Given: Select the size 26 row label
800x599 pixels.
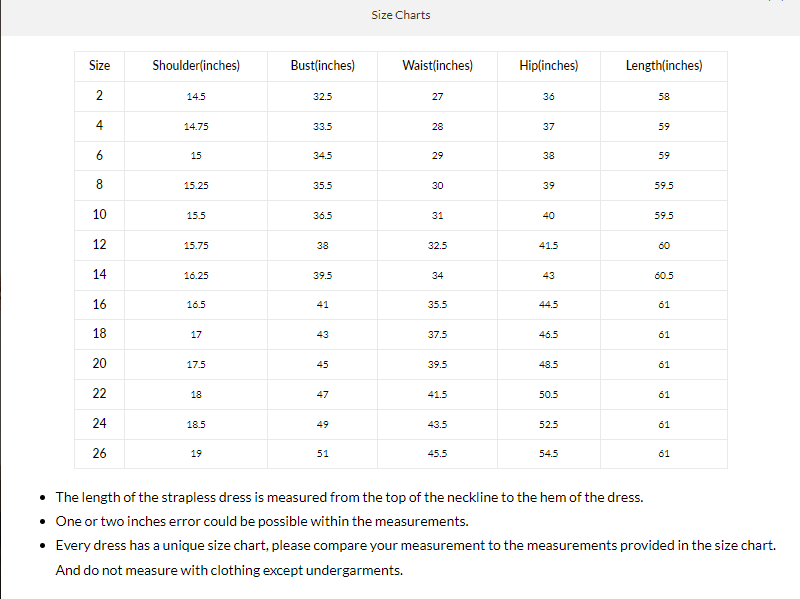Looking at the screenshot, I should pyautogui.click(x=99, y=453).
